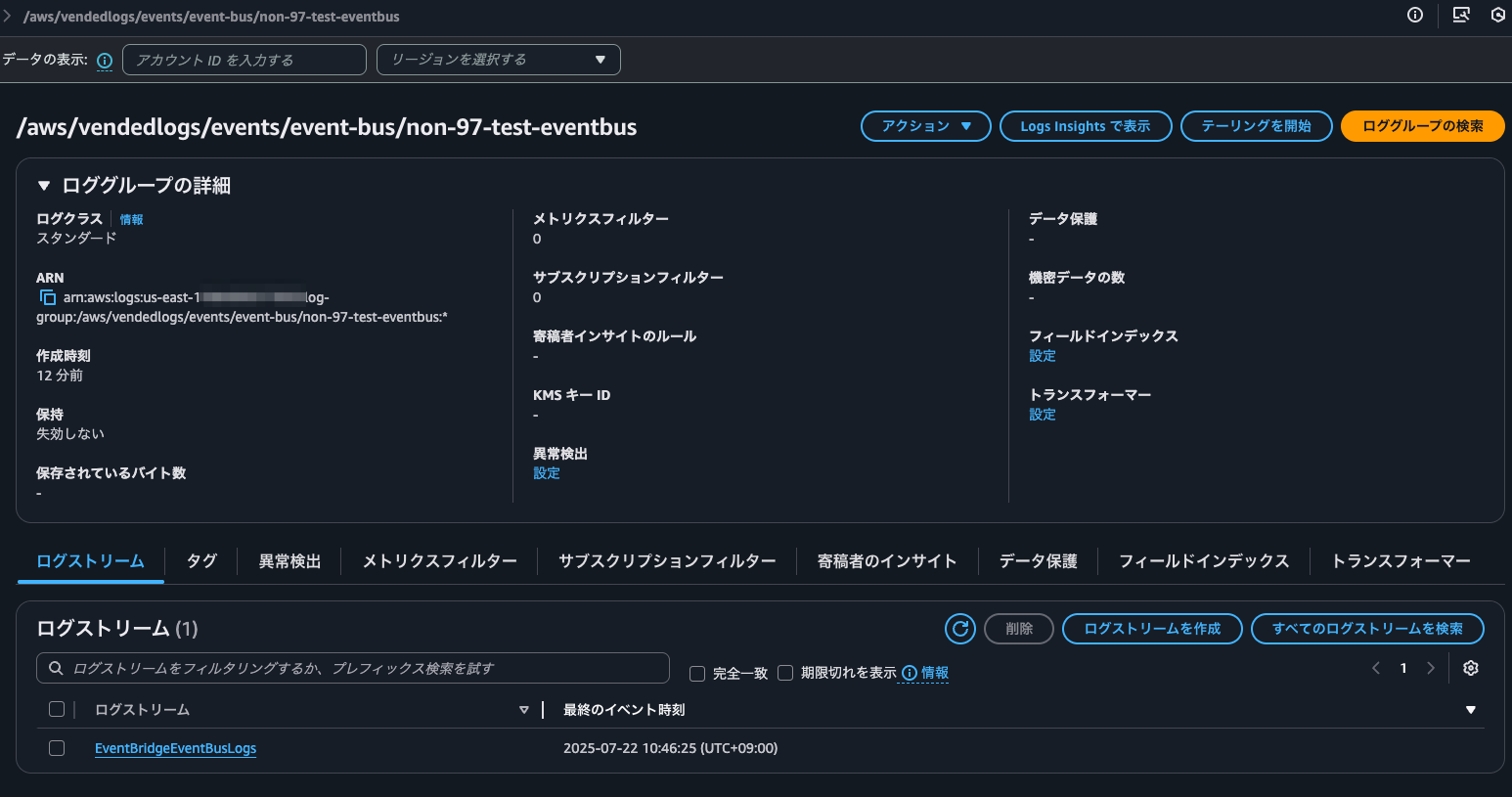The image size is (1512, 797).
Task: Click the スタンダード log class value
Action: tap(76, 239)
